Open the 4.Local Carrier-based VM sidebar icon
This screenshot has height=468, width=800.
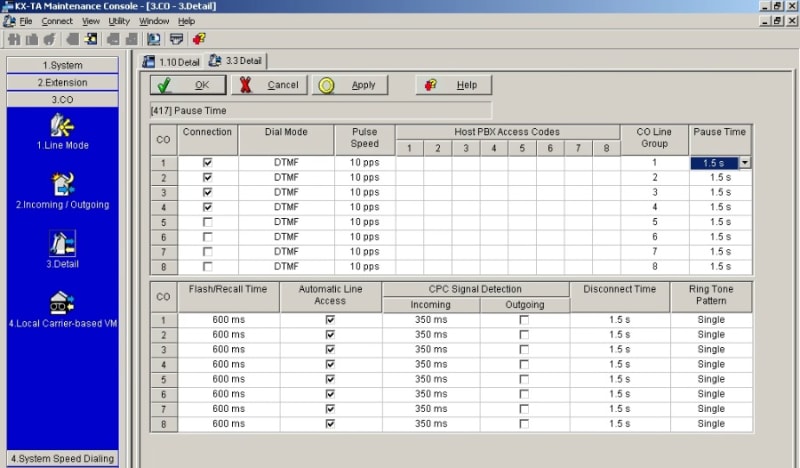pos(62,303)
